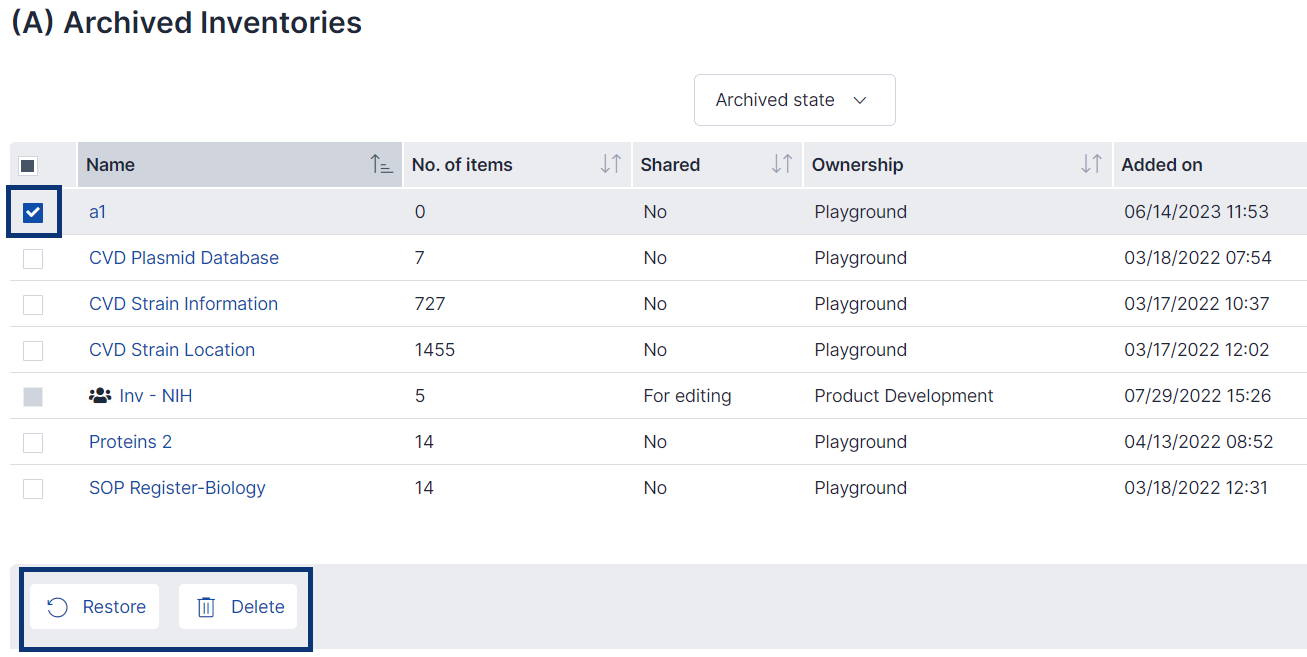Viewport: 1307px width, 657px height.
Task: Open the a1 inventory
Action: click(x=96, y=212)
